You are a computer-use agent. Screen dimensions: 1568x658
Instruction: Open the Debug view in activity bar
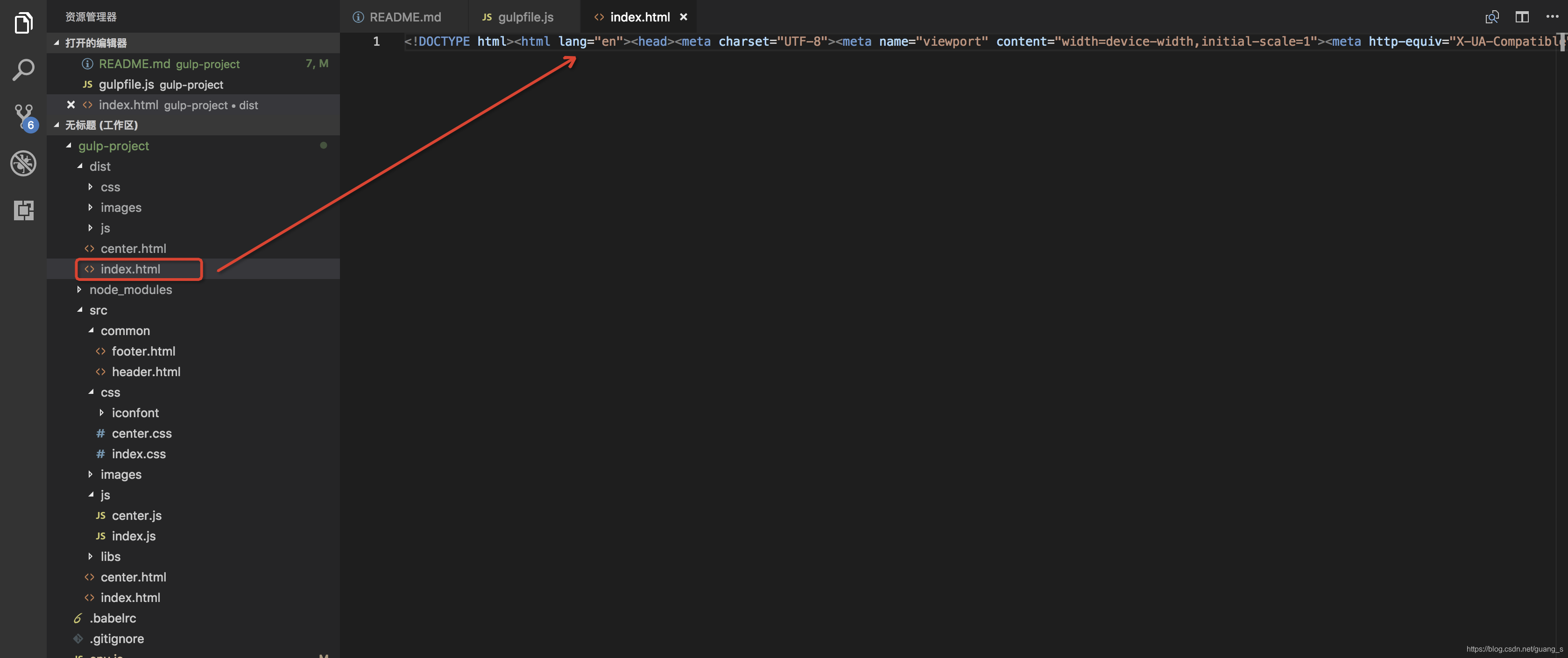tap(23, 163)
